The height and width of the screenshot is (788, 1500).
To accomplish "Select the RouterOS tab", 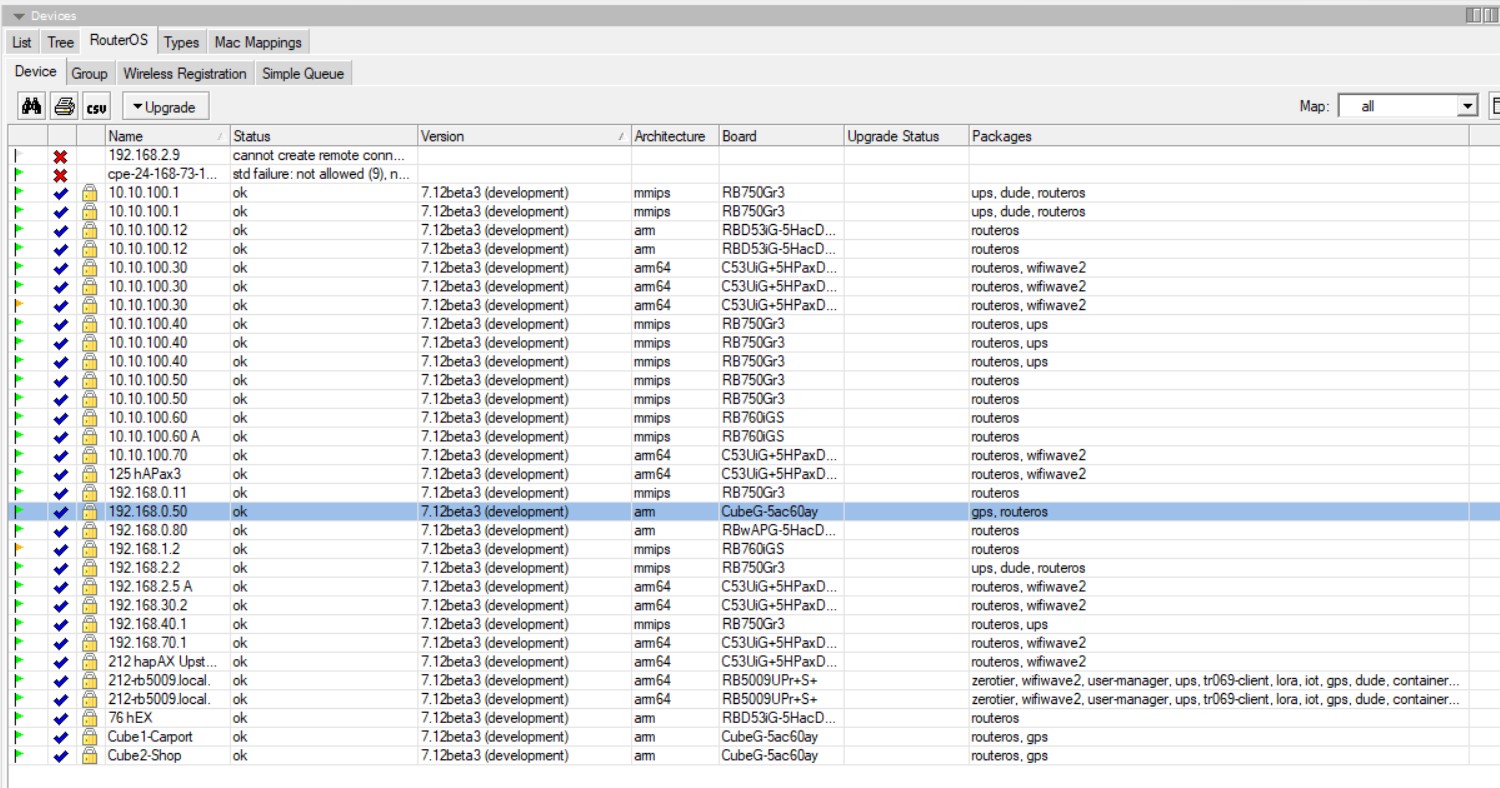I will coord(118,40).
